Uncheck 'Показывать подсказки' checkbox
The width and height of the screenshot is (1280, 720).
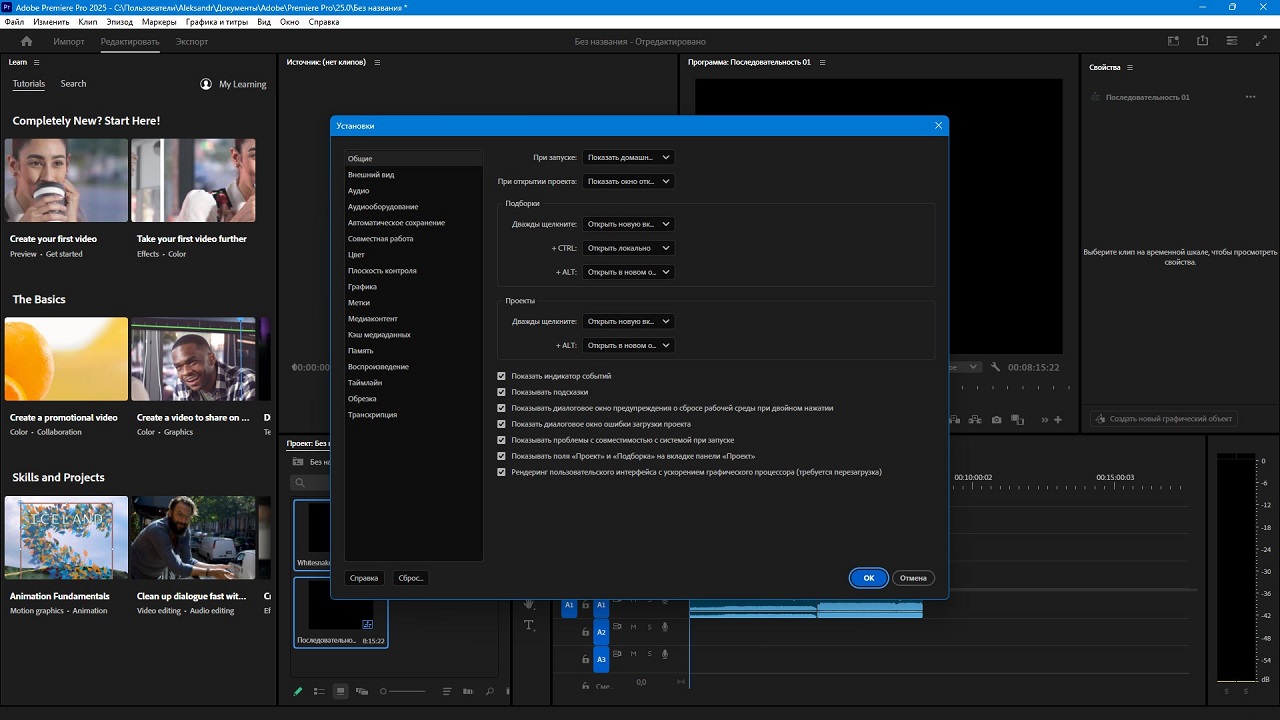point(502,392)
